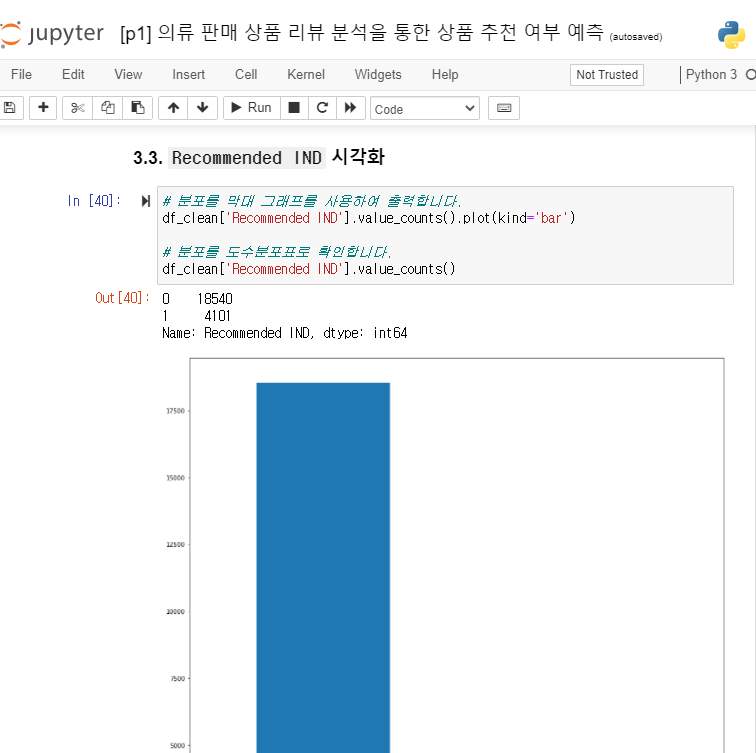756x753 pixels.
Task: Click the blue bar in the chart
Action: 323,568
